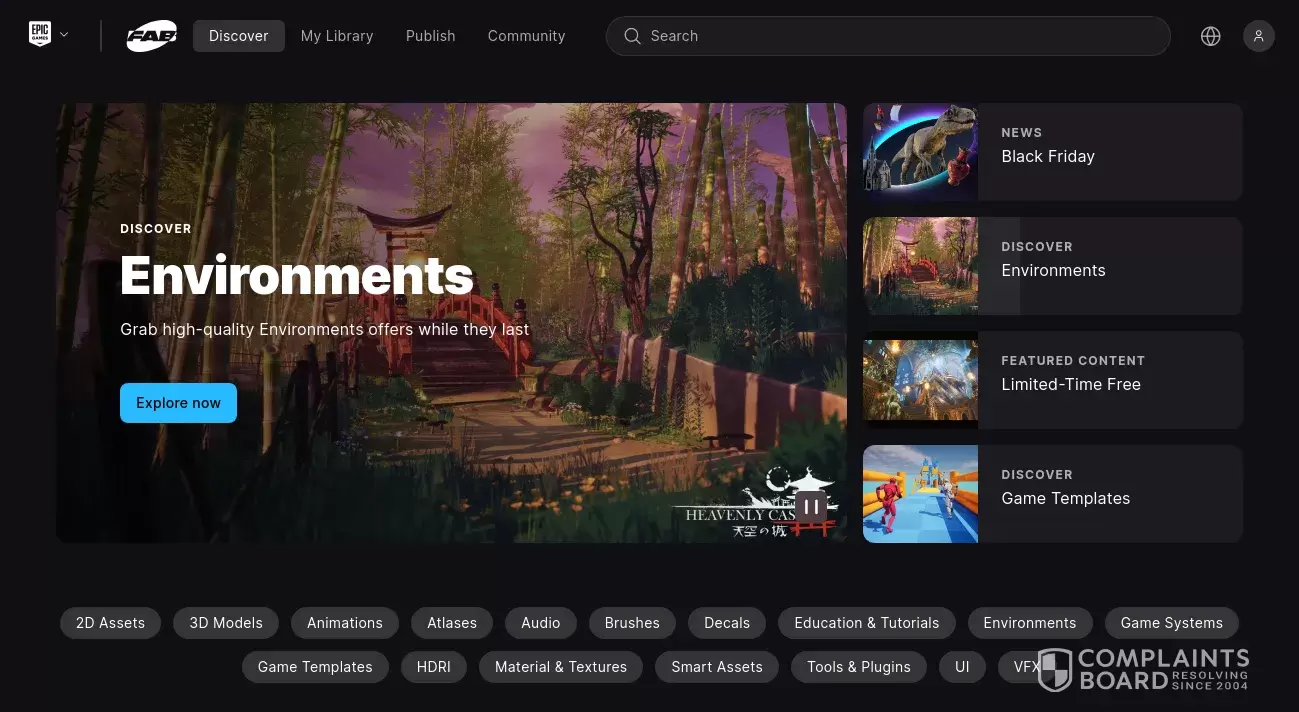Go to My Library
This screenshot has width=1299, height=712.
(337, 36)
